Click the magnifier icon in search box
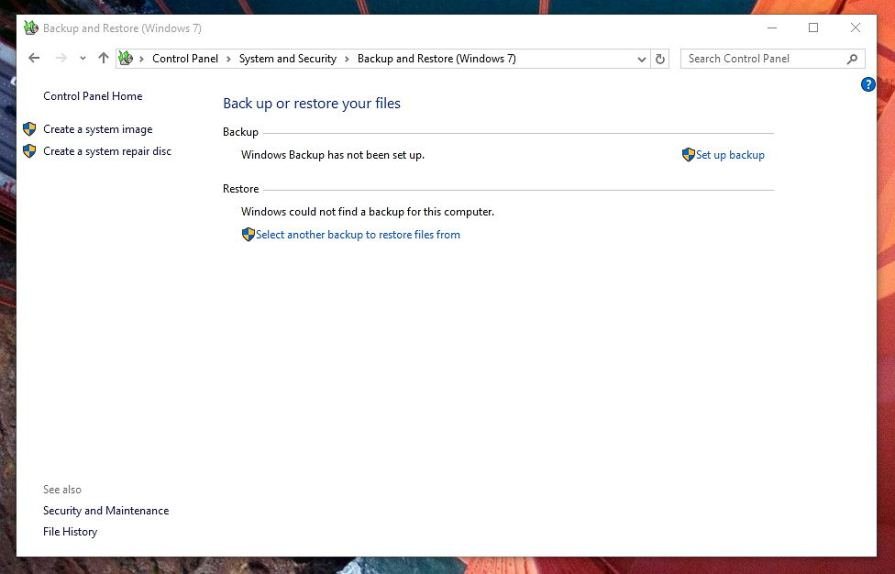The height and width of the screenshot is (574, 895). (x=853, y=59)
